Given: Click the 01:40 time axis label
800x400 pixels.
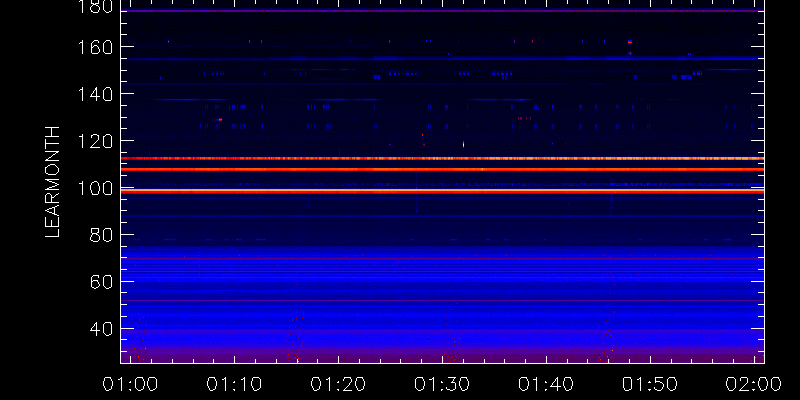Looking at the screenshot, I should [546, 384].
